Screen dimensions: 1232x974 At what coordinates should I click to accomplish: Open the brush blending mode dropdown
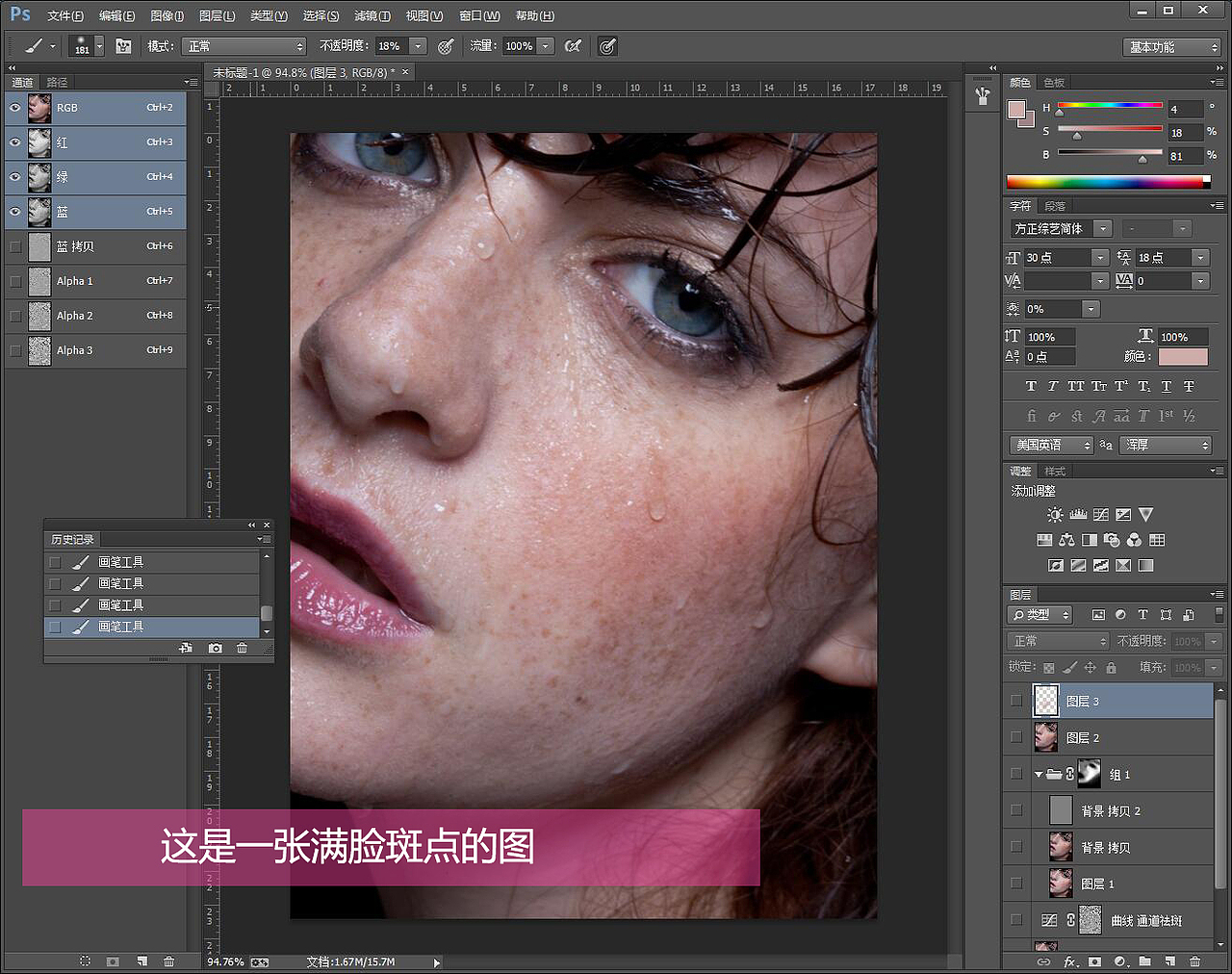[x=244, y=46]
